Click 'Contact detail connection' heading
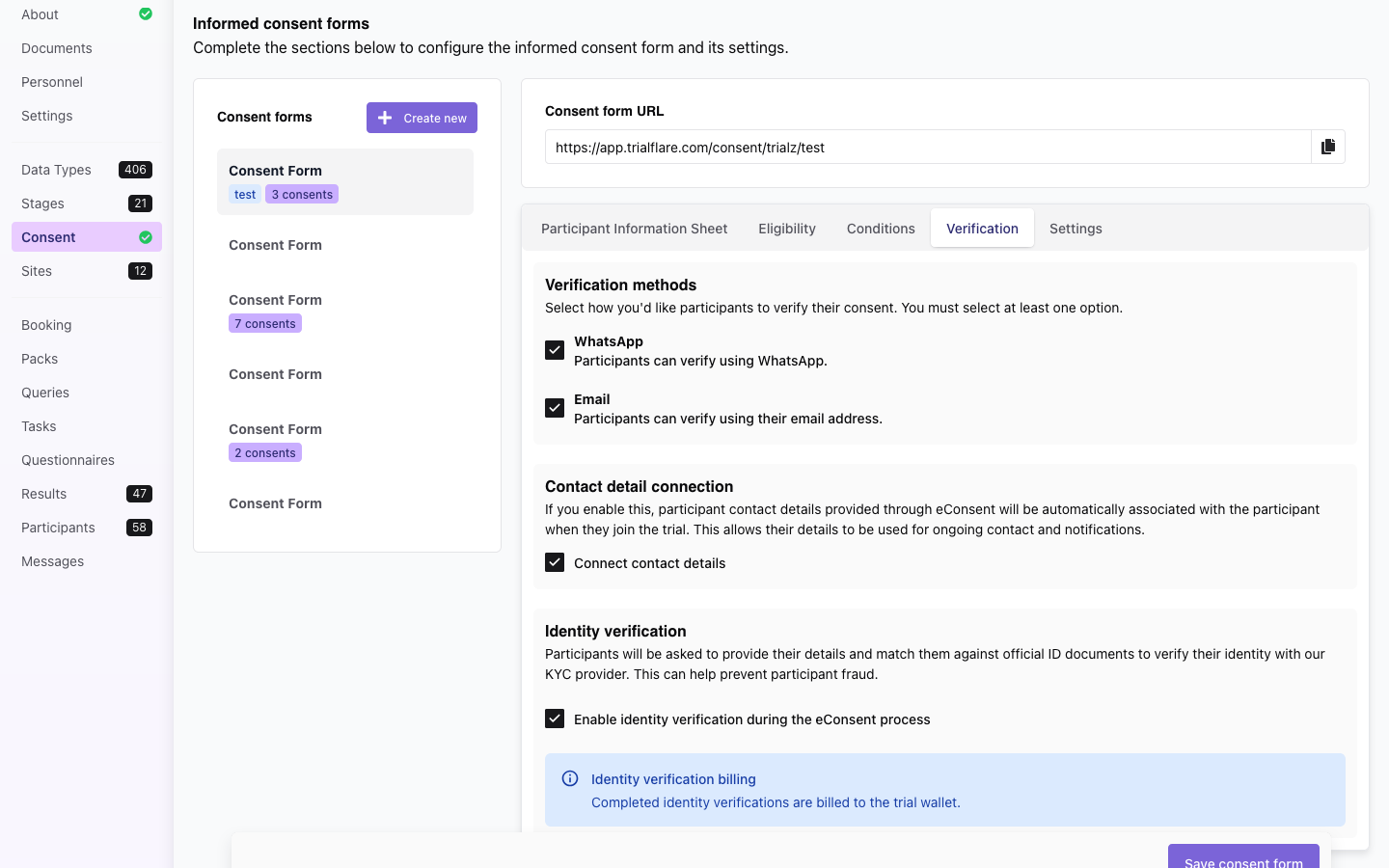The image size is (1389, 868). point(639,486)
